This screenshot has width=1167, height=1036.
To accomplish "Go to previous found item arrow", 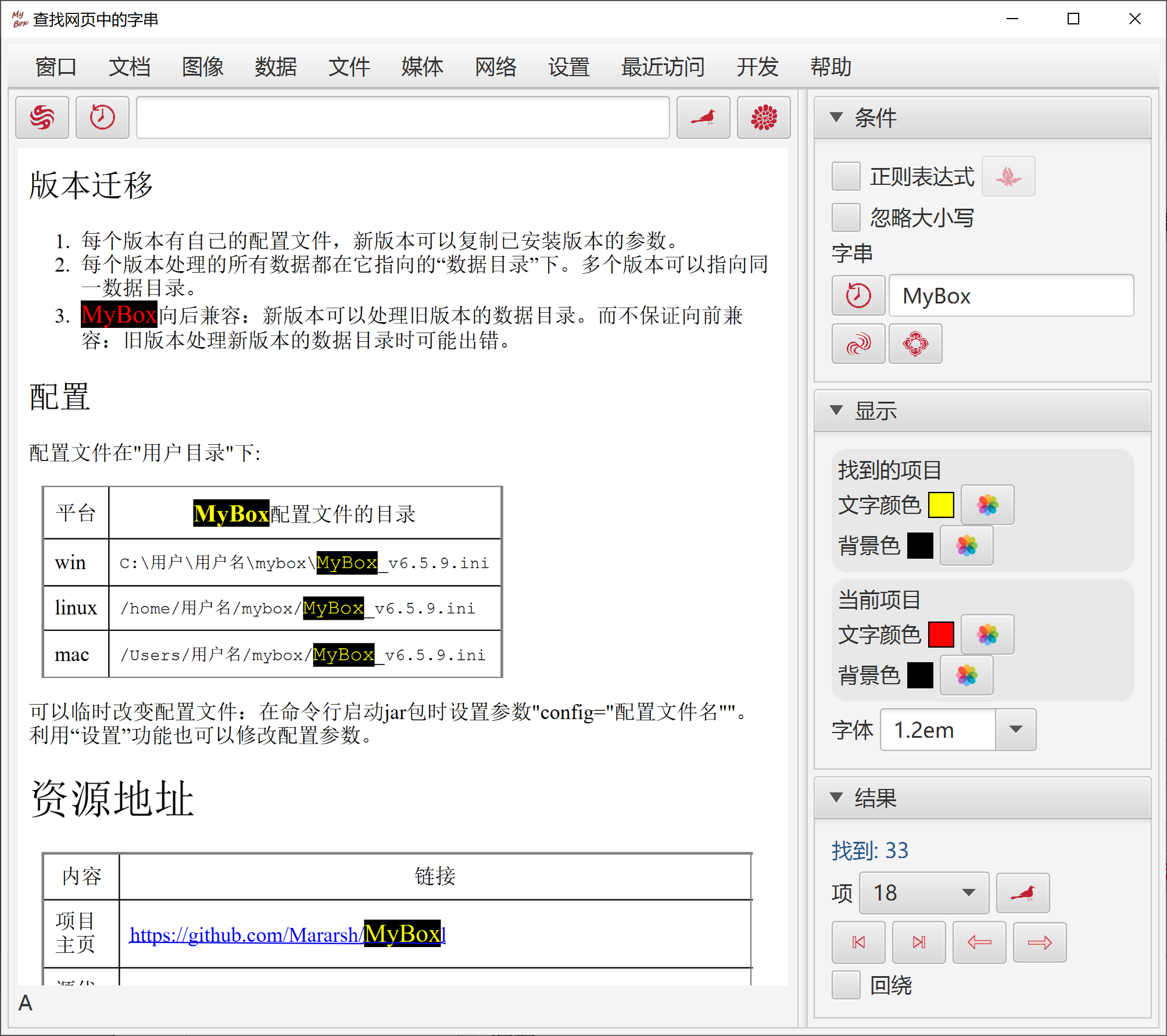I will pos(979,942).
